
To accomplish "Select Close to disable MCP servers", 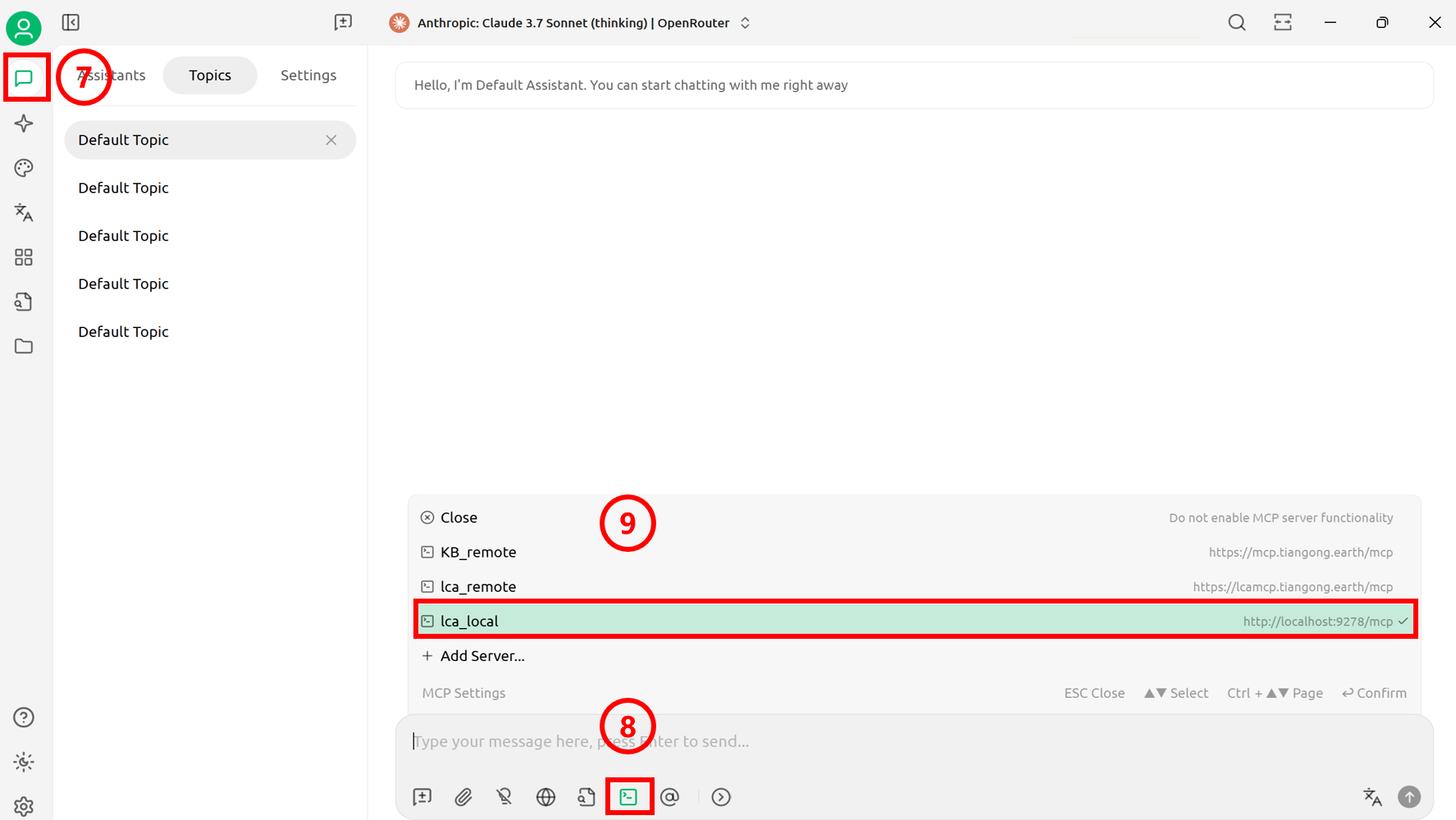I will [x=459, y=517].
